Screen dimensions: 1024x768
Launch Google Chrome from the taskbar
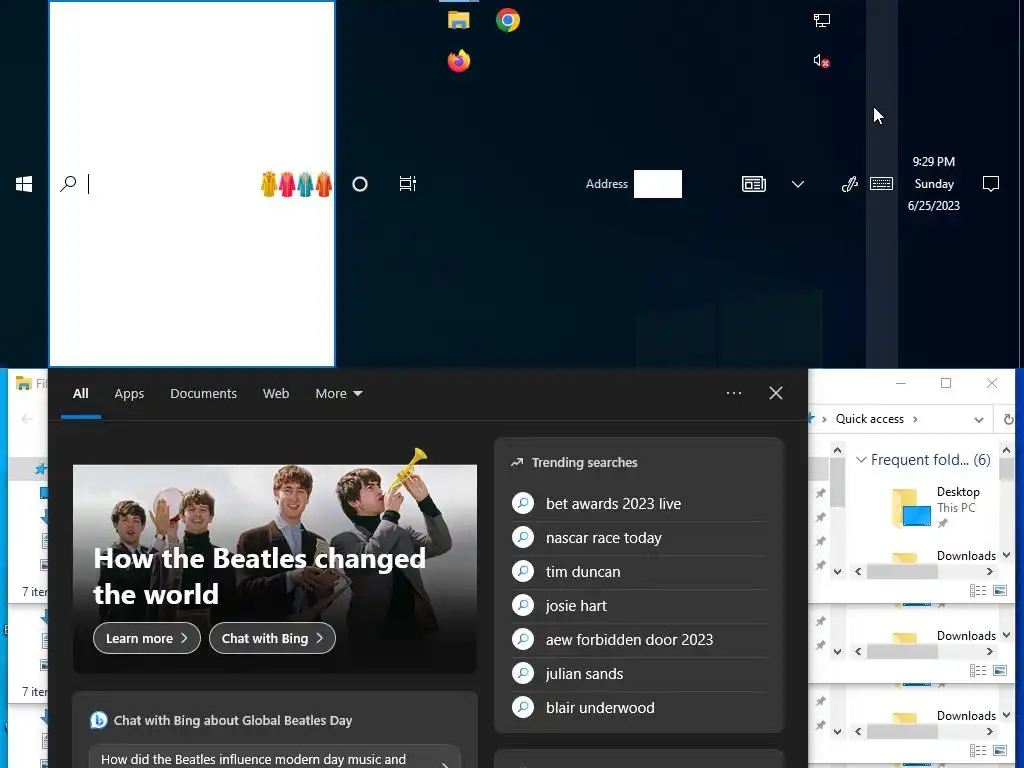[507, 20]
